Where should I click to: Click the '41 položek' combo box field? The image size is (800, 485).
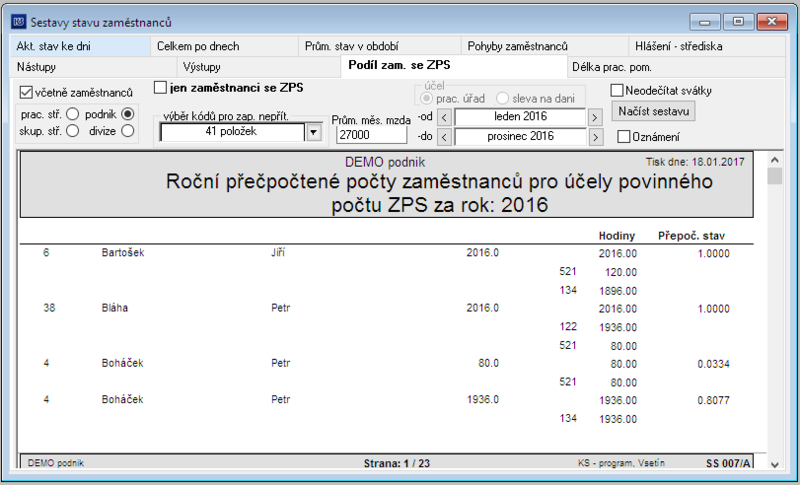pos(232,132)
